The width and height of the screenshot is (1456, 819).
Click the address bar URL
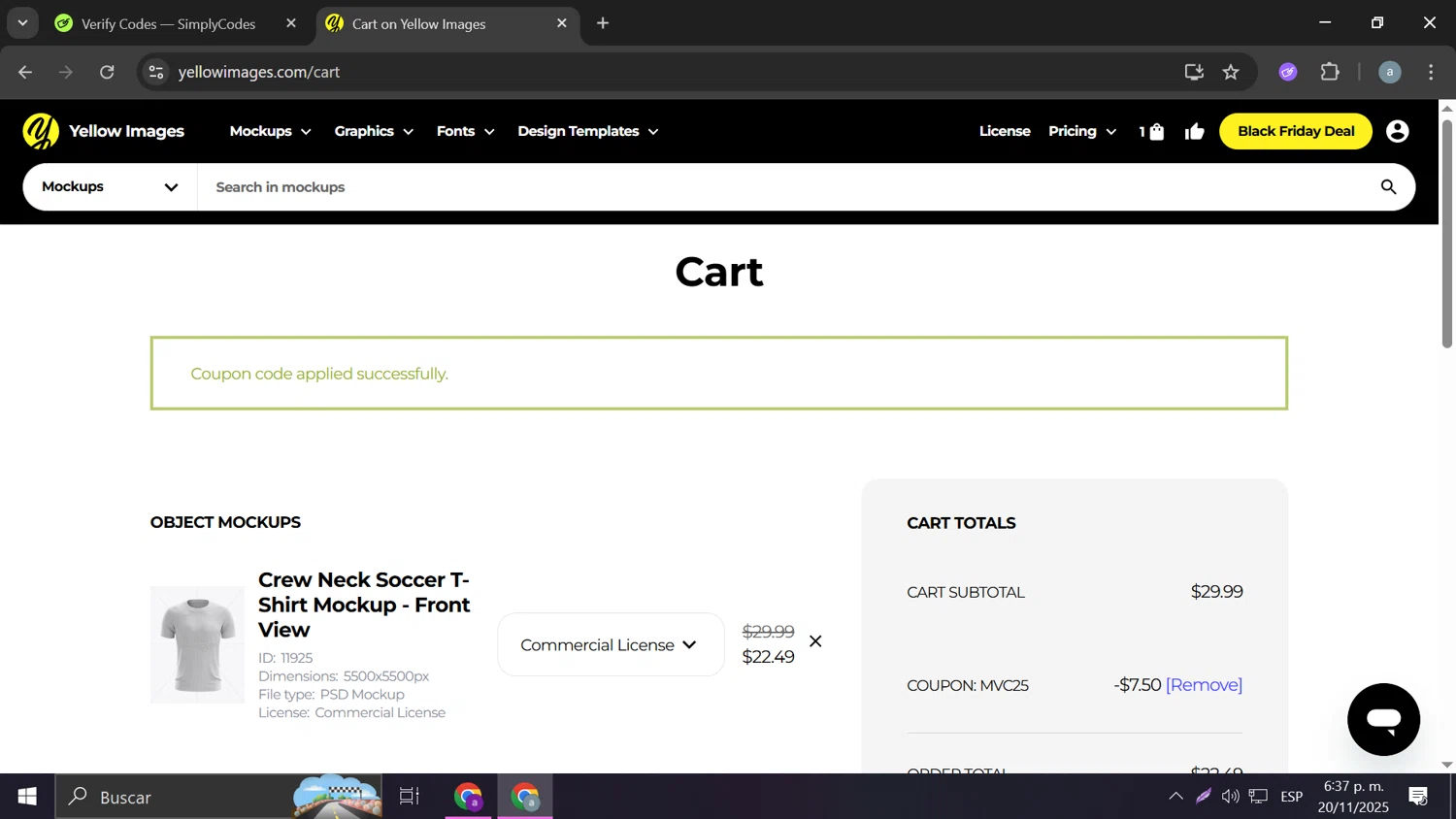pos(258,72)
